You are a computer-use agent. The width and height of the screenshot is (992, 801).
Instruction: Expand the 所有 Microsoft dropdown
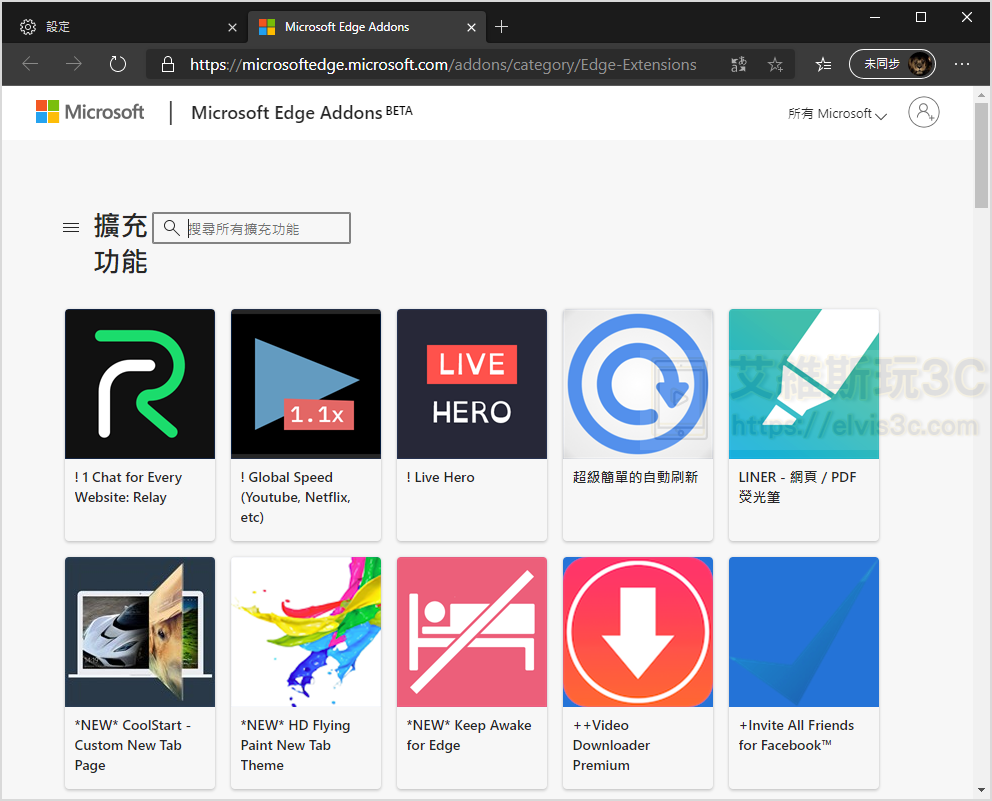pyautogui.click(x=837, y=114)
